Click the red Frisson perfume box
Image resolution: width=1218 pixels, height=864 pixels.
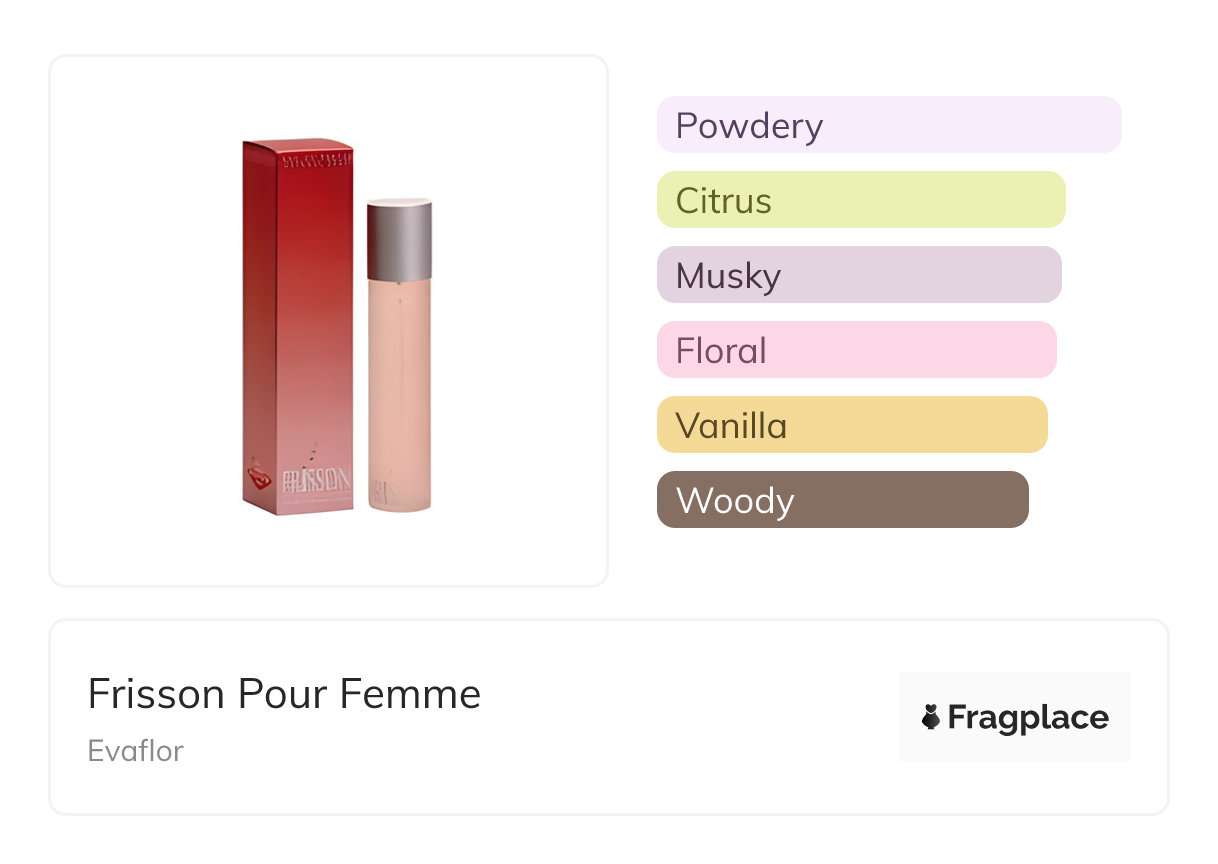(298, 327)
